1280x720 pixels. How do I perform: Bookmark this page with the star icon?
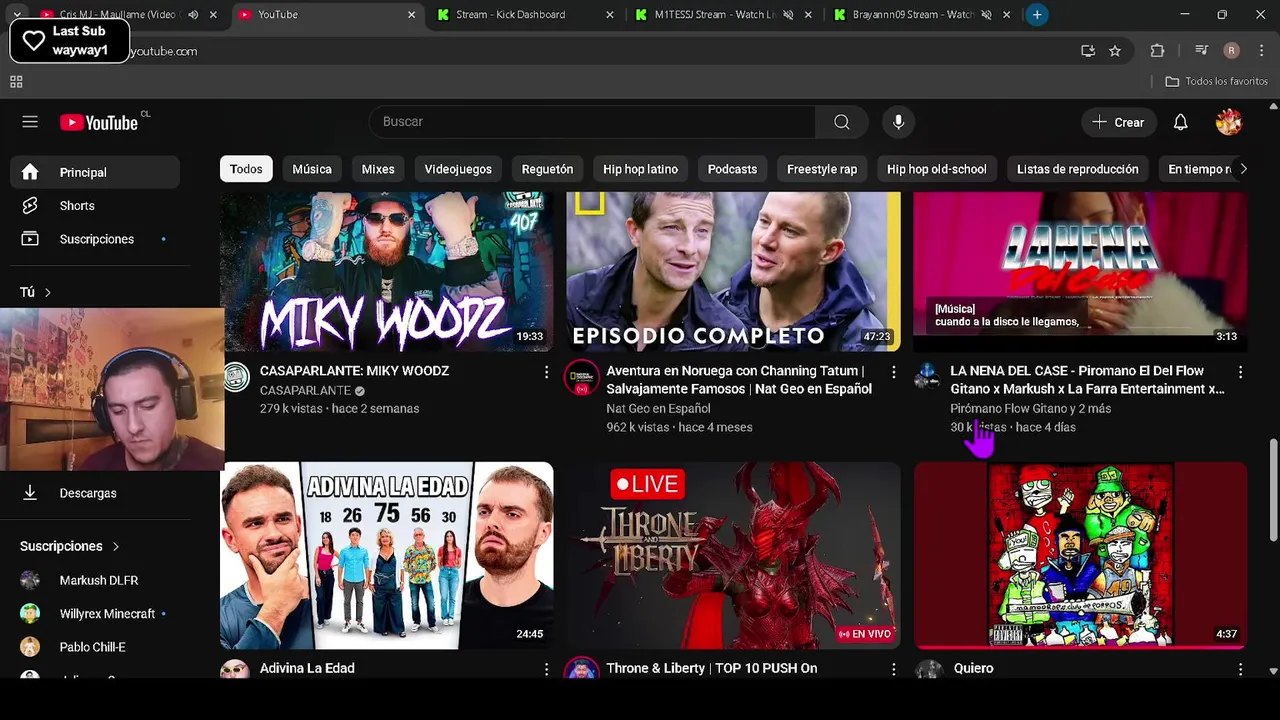point(1115,51)
